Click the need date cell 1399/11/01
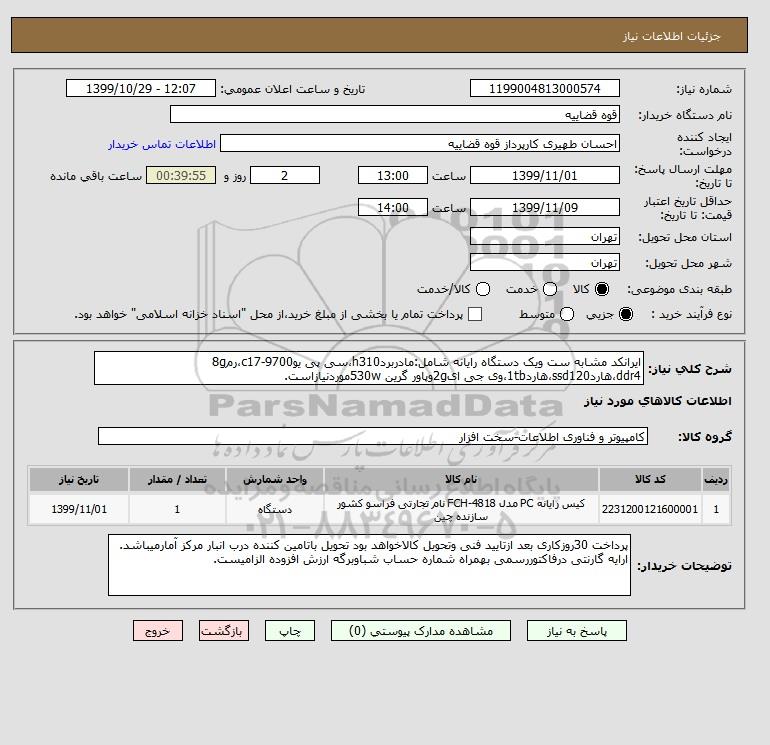Viewport: 770px width, 745px height. click(x=79, y=509)
